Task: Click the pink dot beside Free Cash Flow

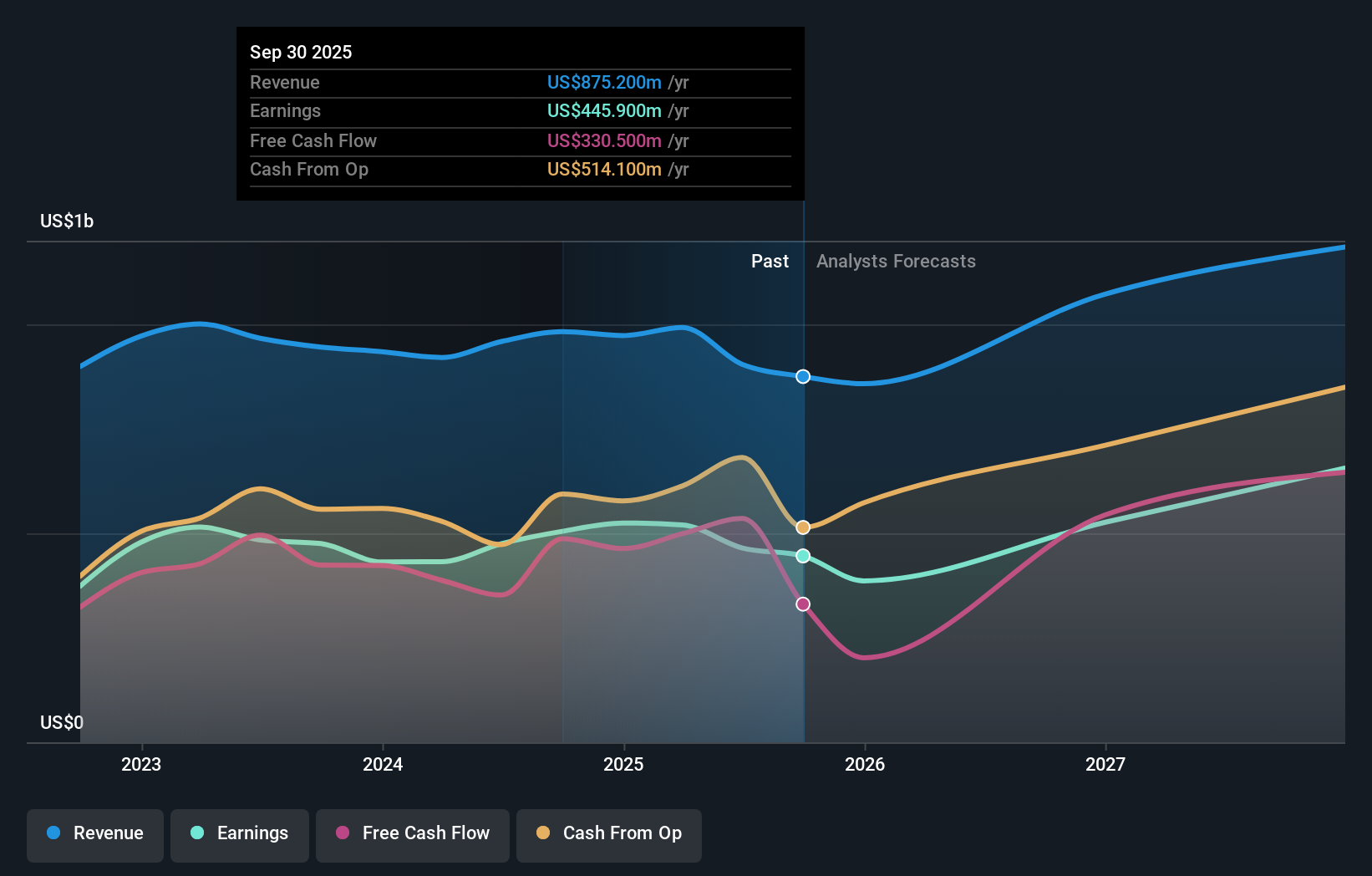Action: (341, 833)
